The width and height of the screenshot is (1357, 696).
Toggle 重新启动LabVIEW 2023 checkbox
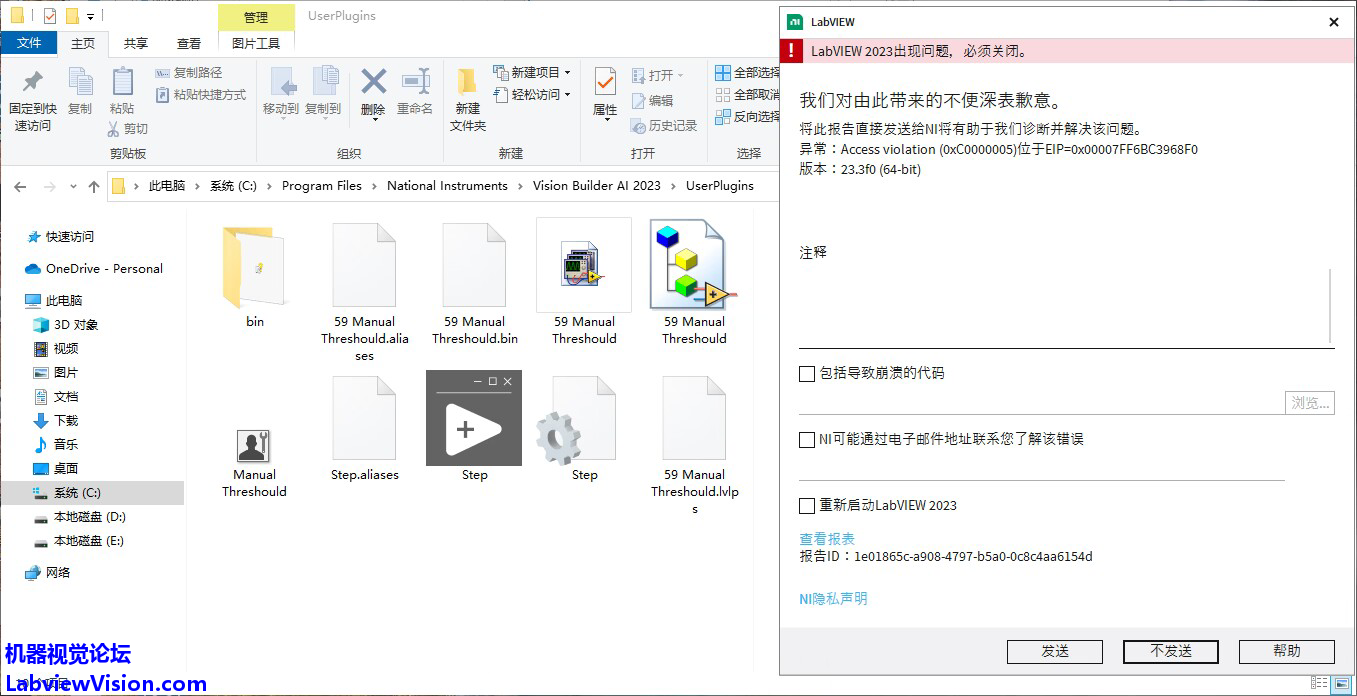pyautogui.click(x=807, y=506)
